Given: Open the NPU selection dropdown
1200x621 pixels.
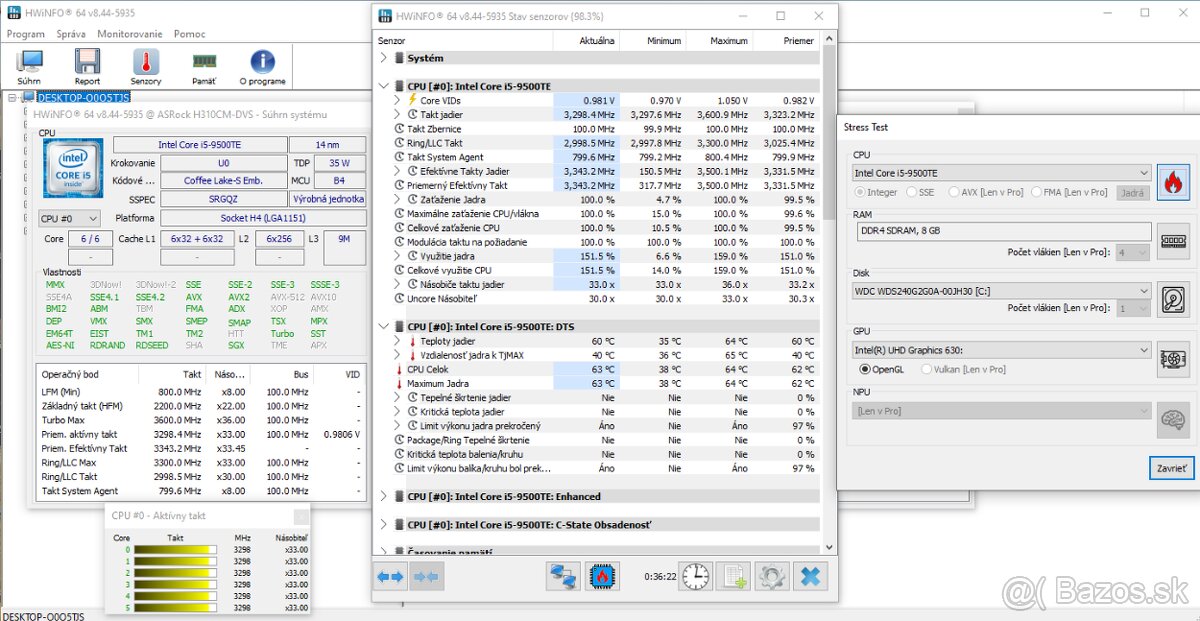Looking at the screenshot, I should coord(1002,410).
